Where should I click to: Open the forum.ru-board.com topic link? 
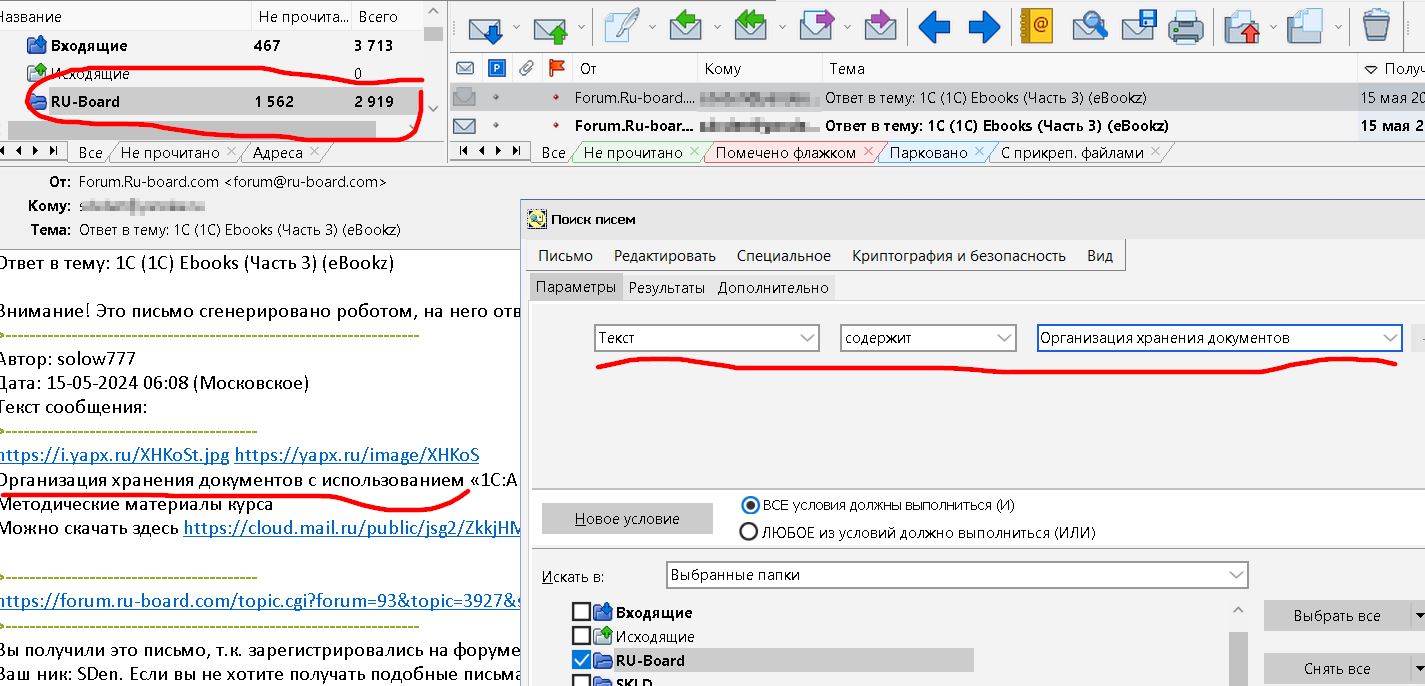point(260,601)
